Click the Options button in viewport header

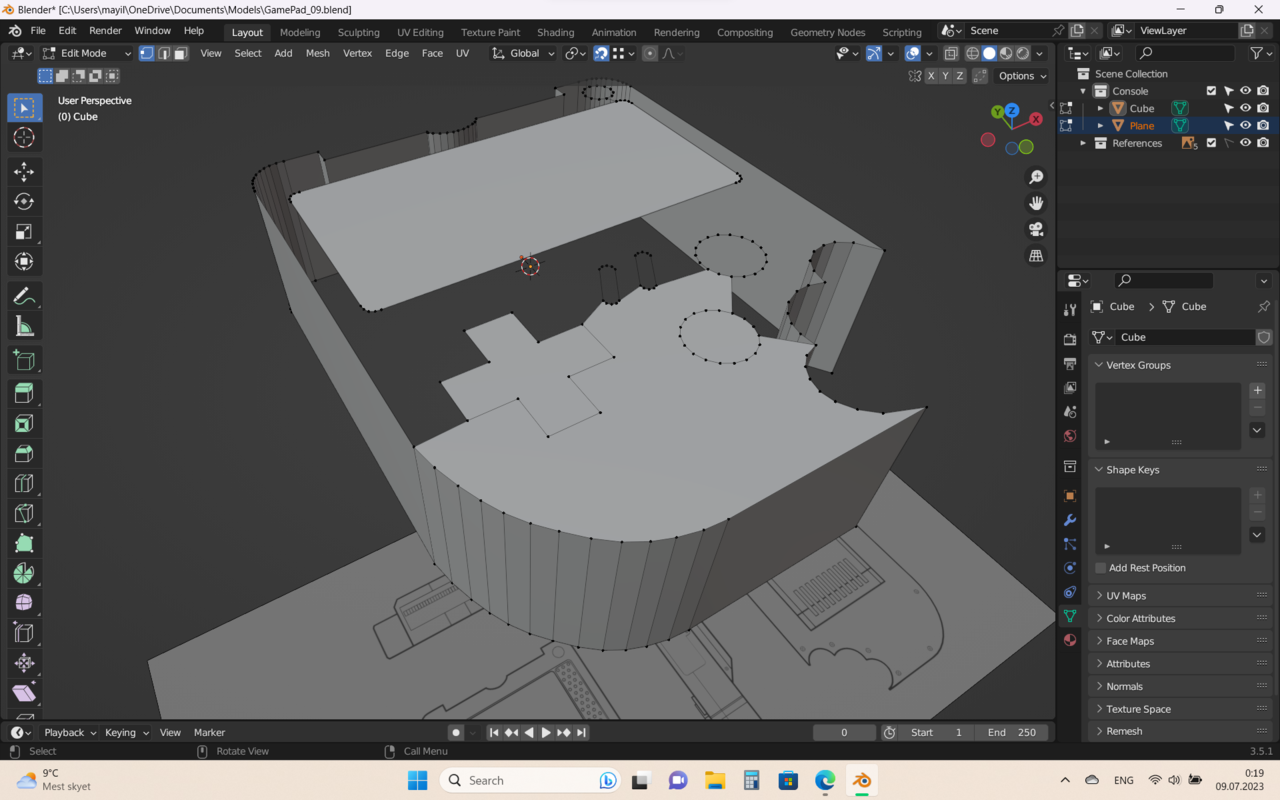pyautogui.click(x=1022, y=76)
